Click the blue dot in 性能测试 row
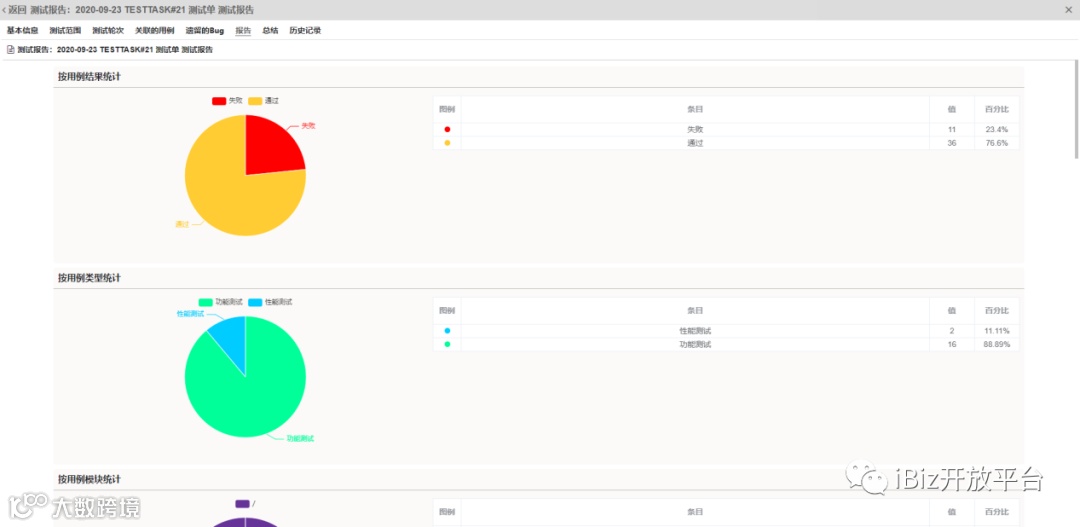 tap(447, 331)
